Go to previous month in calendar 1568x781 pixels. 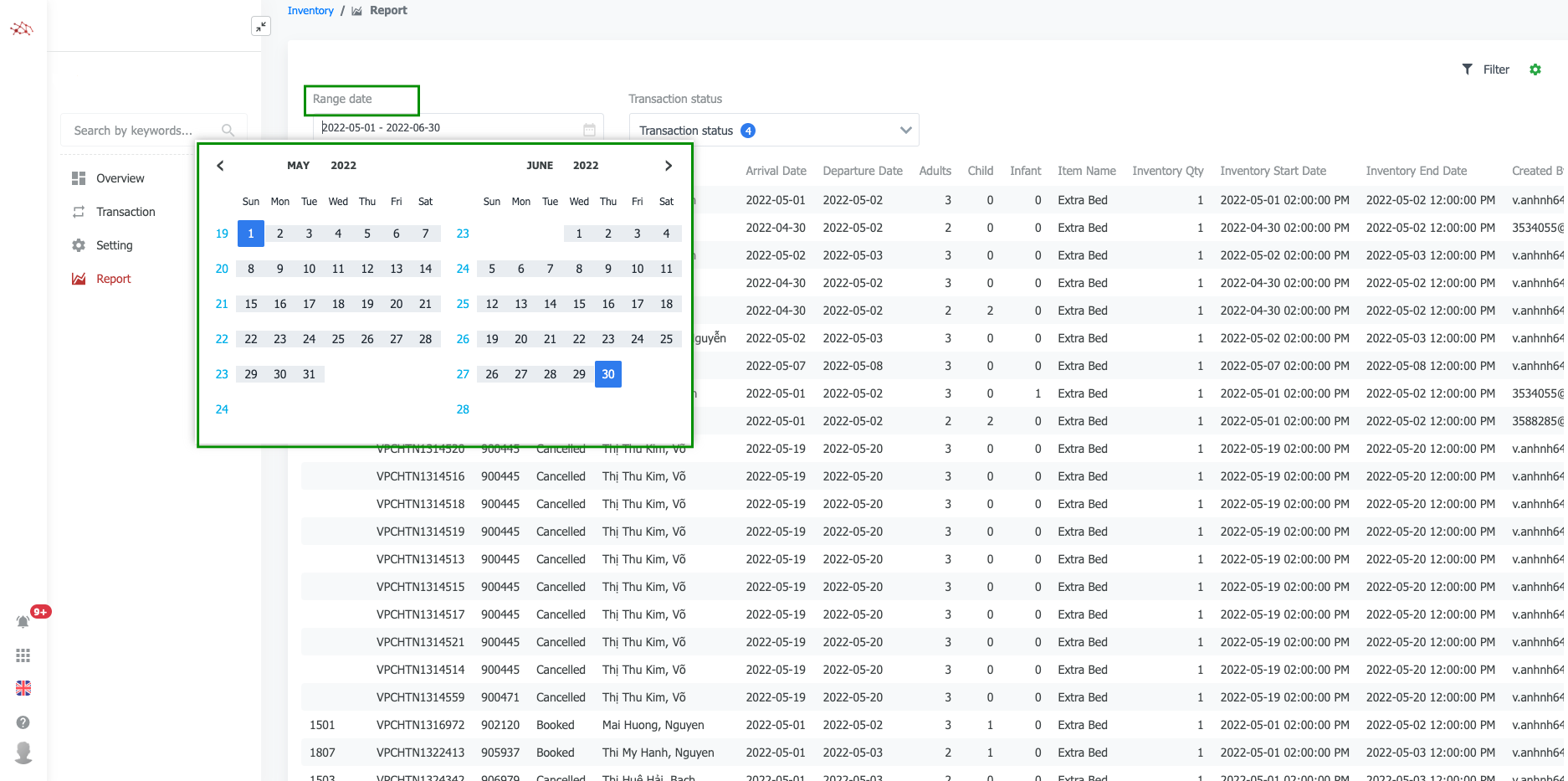[x=220, y=166]
